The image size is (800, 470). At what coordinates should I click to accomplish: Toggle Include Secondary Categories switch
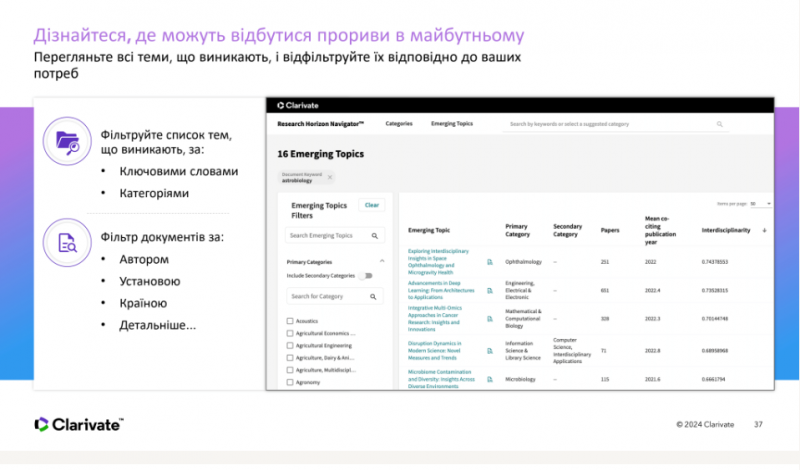coord(366,276)
